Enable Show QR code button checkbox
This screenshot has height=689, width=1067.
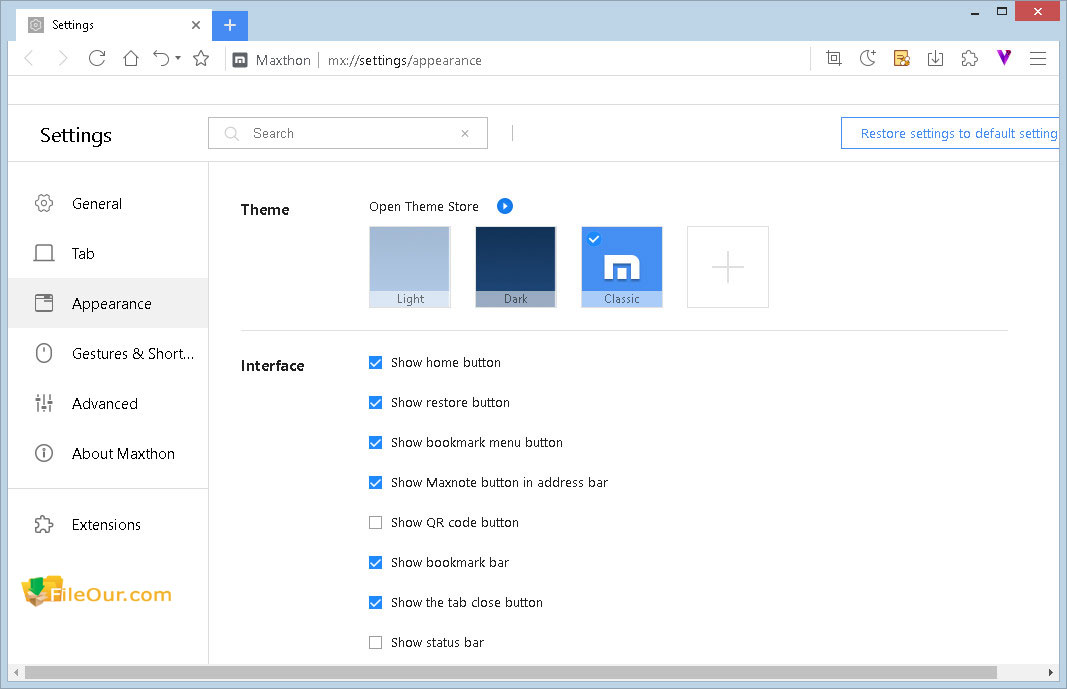pos(376,522)
